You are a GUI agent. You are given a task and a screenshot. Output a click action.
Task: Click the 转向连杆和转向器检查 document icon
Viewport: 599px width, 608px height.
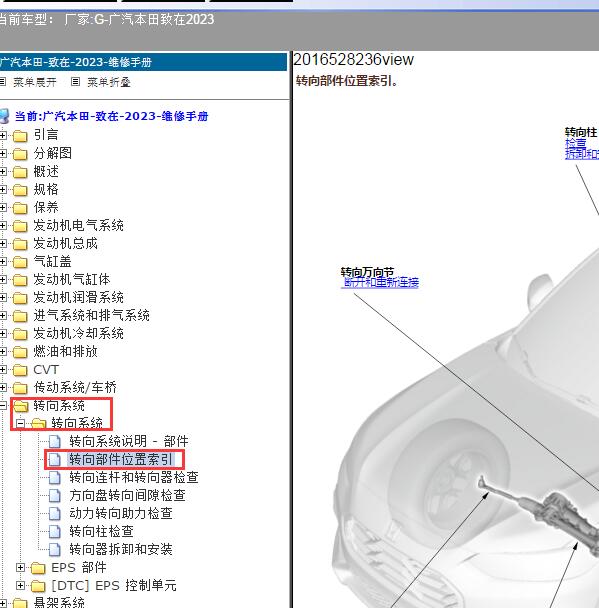tap(55, 478)
